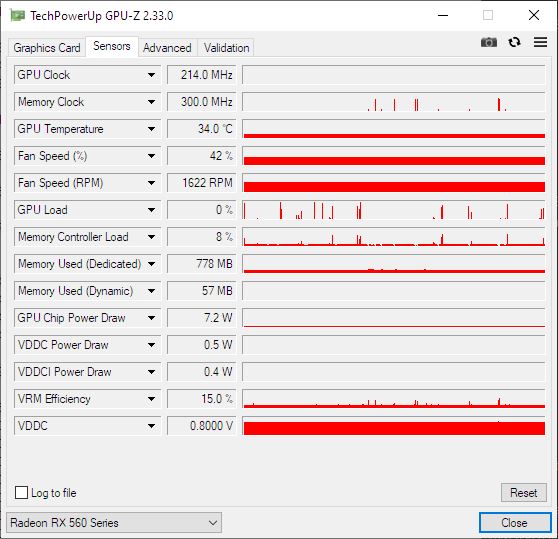Screen dimensions: 558x539
Task: Click the Fan Speed (RPM) history graph
Action: click(x=394, y=183)
